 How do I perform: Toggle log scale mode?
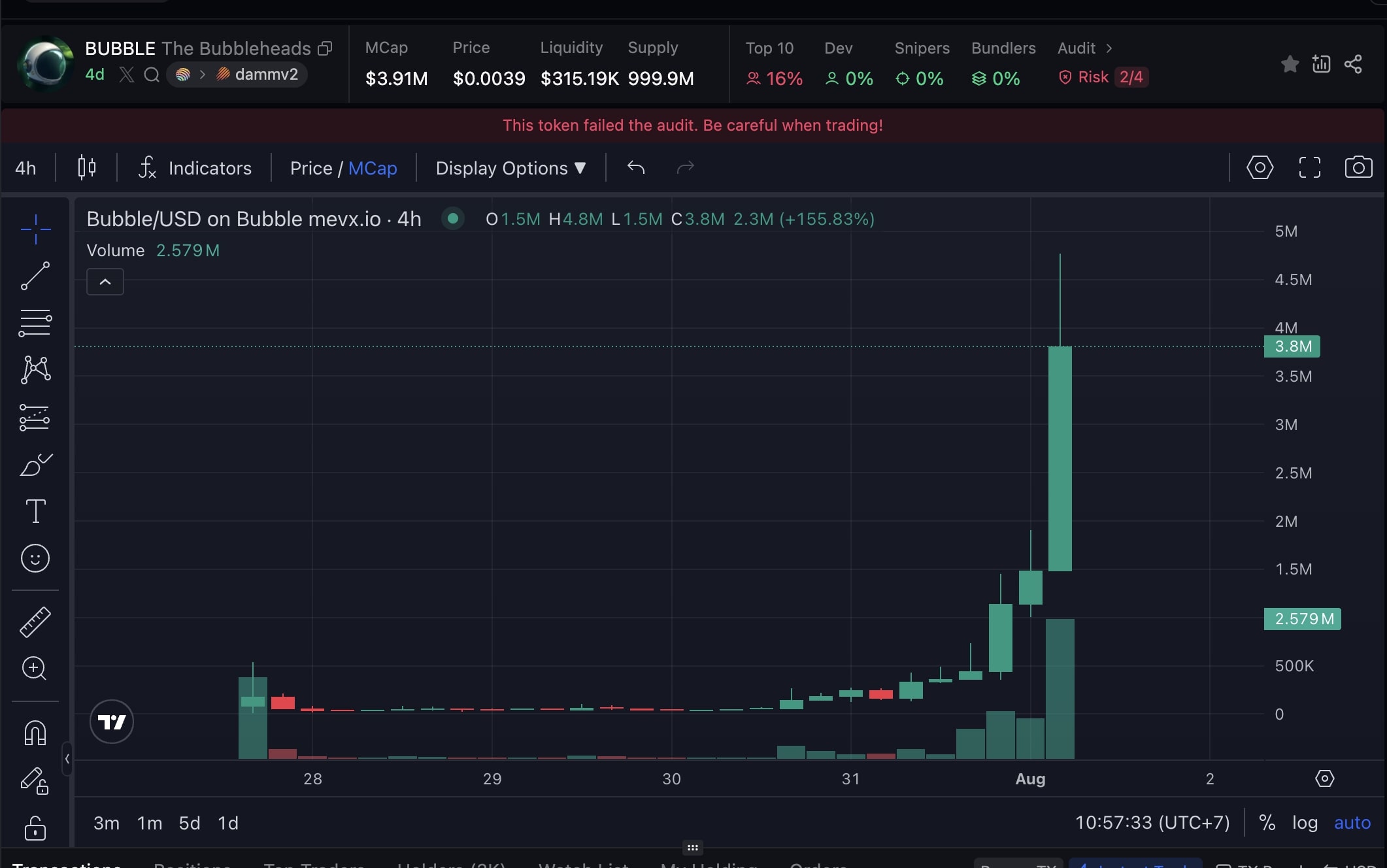click(1305, 822)
